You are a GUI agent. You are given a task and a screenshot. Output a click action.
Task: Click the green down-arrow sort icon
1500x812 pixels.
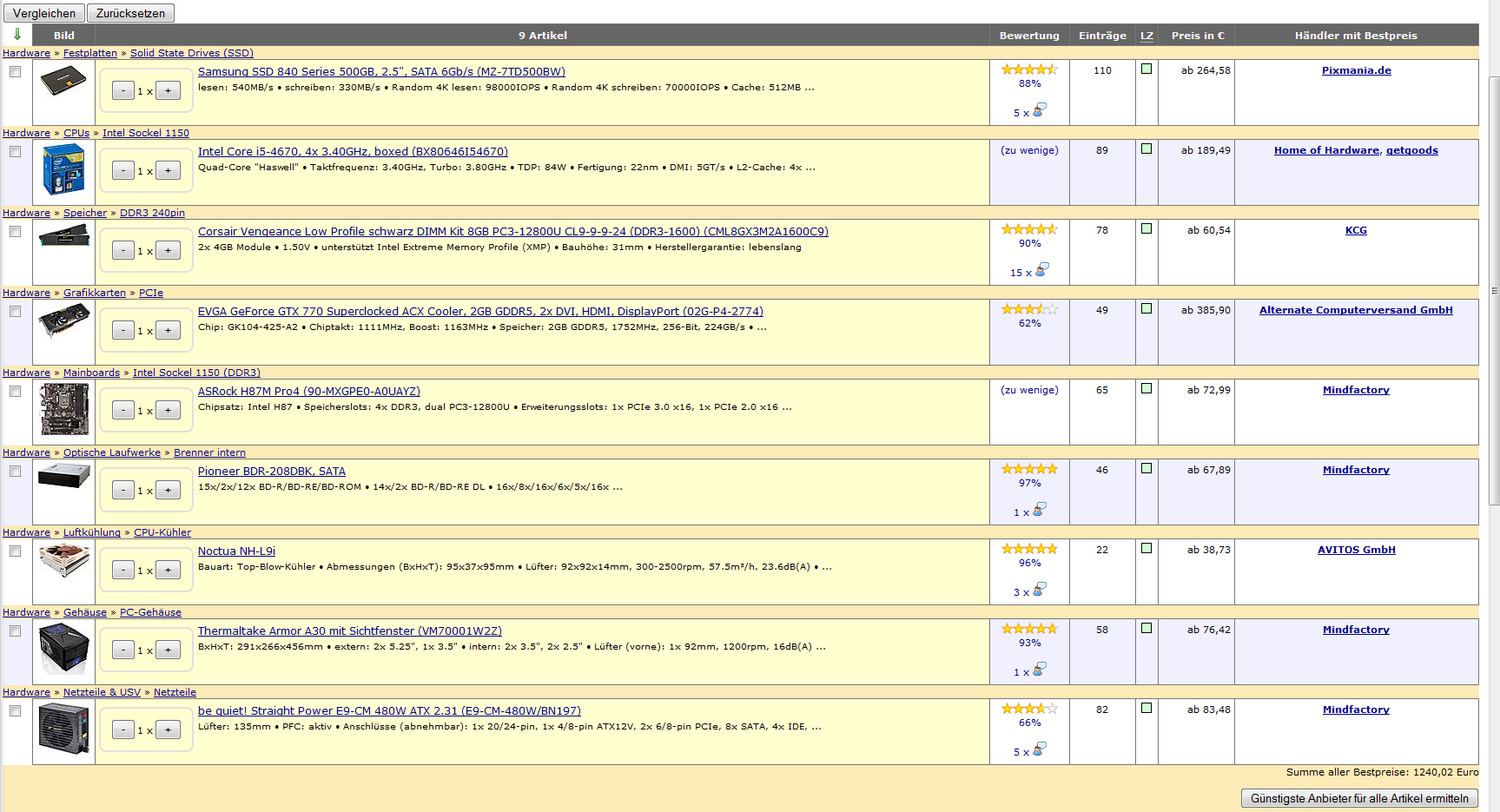click(17, 35)
